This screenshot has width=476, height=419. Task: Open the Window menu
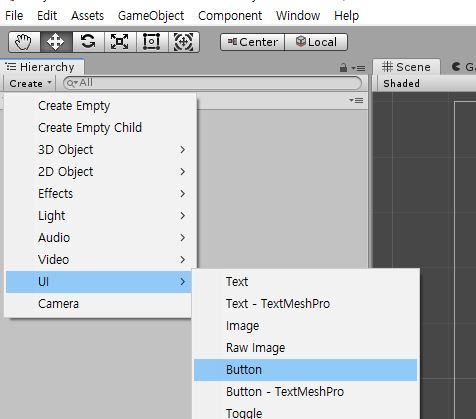(x=298, y=16)
